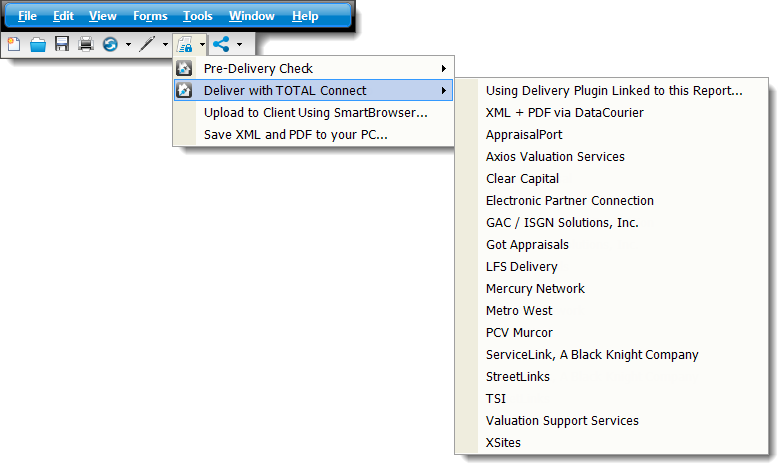Viewport: 778px width, 464px height.
Task: Open the dropdown arrow beside the Sync icon
Action: click(128, 44)
